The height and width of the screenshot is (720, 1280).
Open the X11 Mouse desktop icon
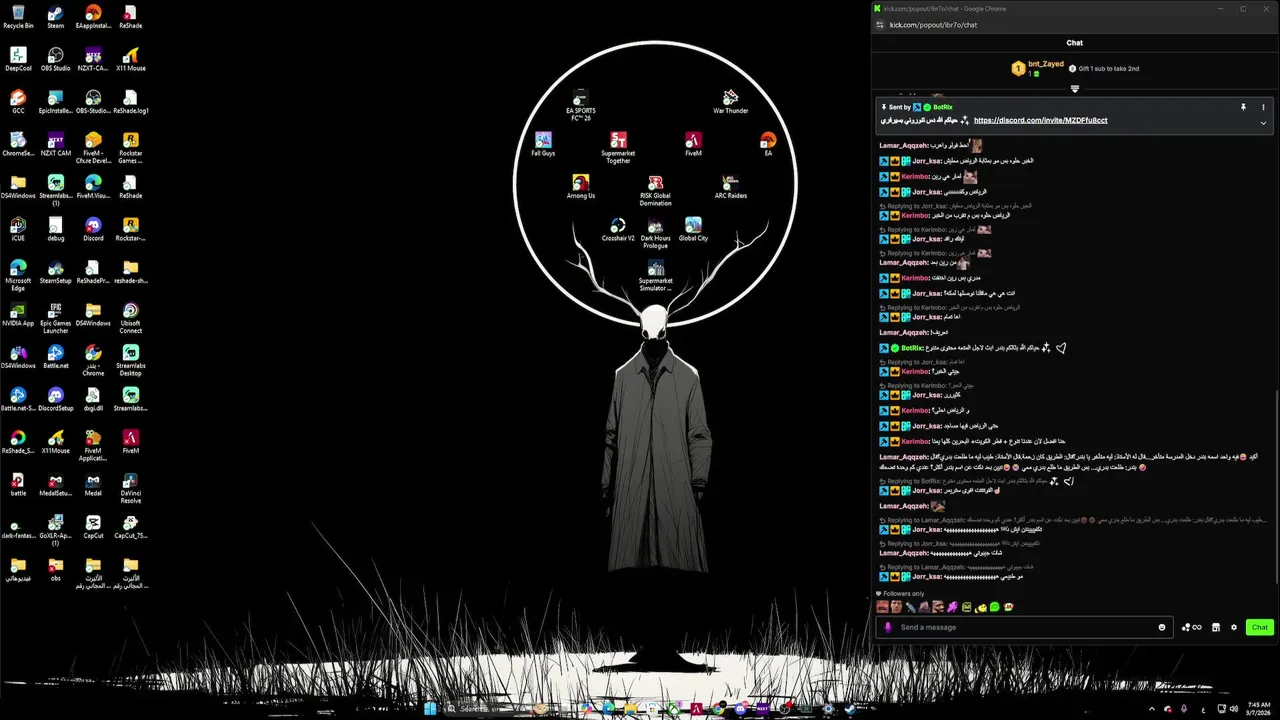pyautogui.click(x=130, y=59)
